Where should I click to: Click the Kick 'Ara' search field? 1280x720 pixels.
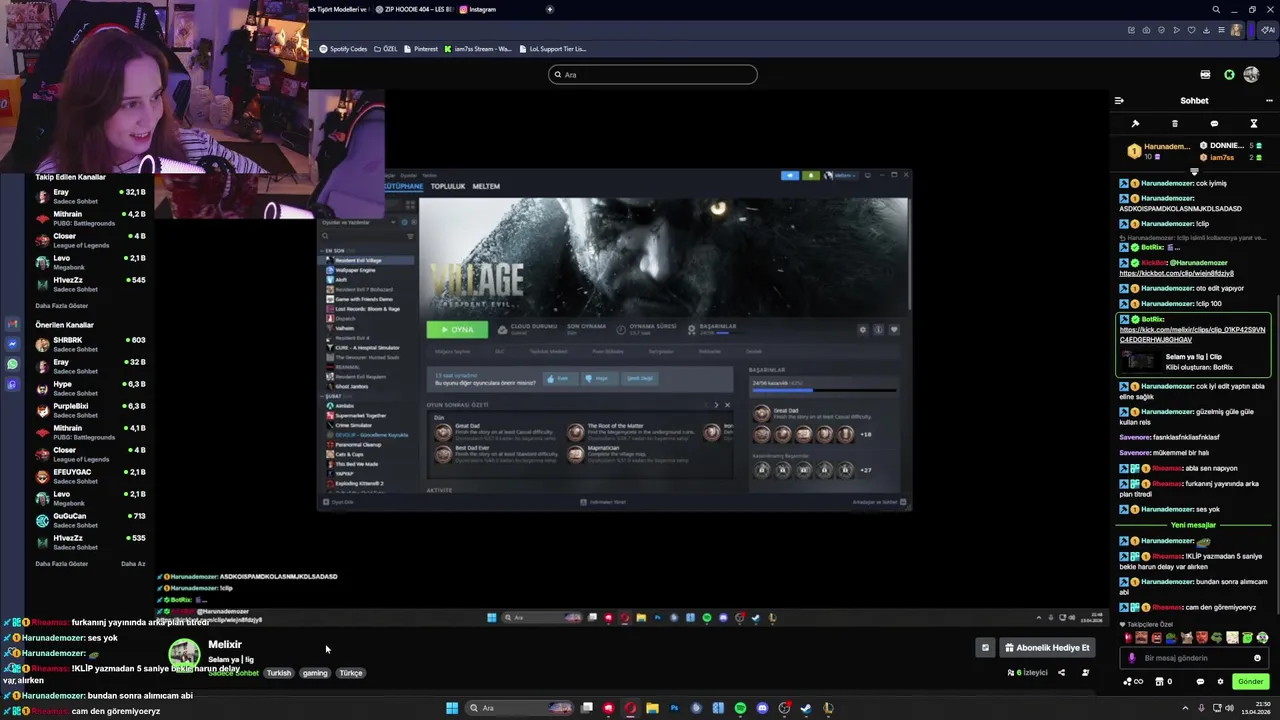[x=652, y=75]
